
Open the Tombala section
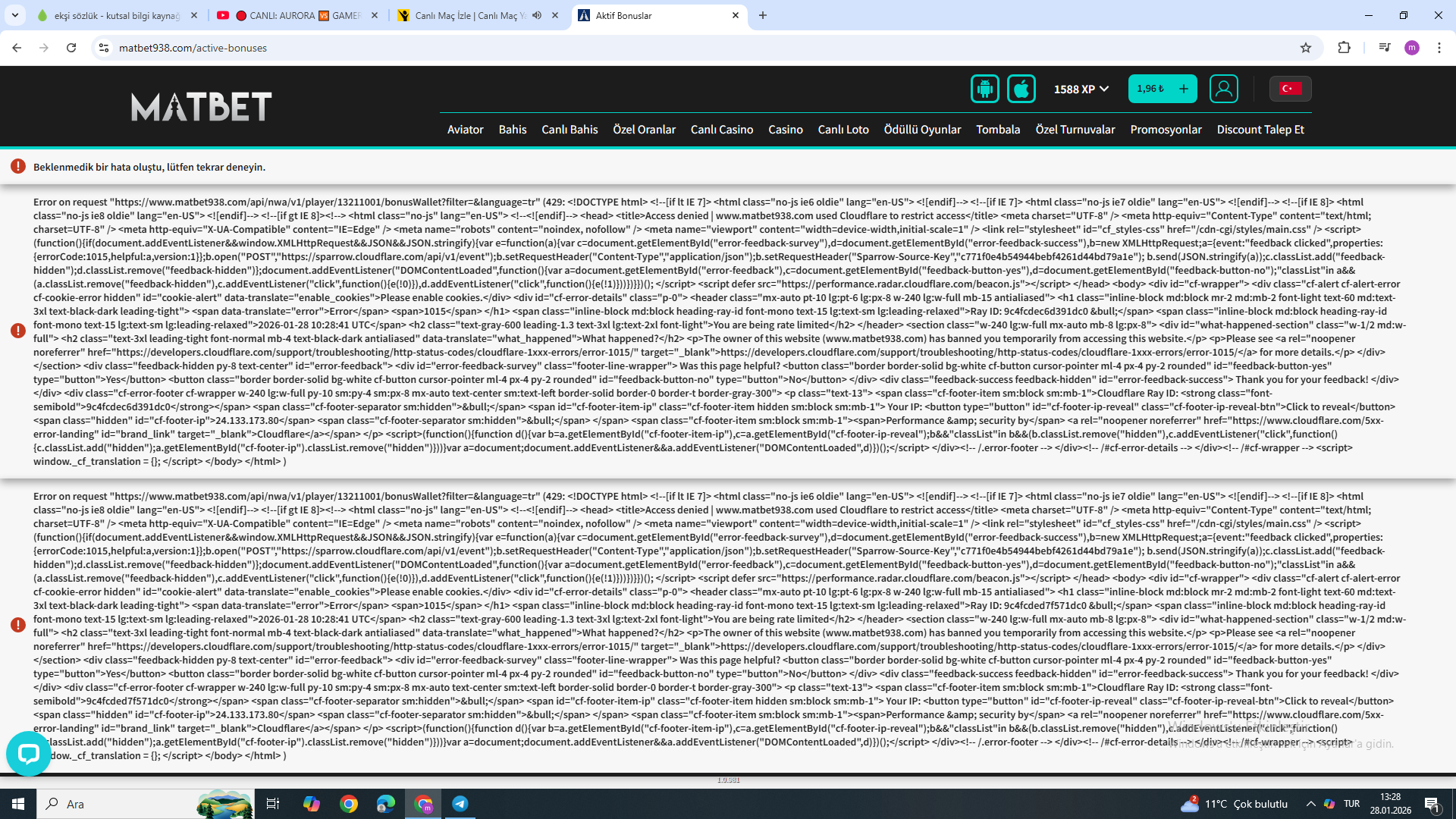(x=998, y=130)
